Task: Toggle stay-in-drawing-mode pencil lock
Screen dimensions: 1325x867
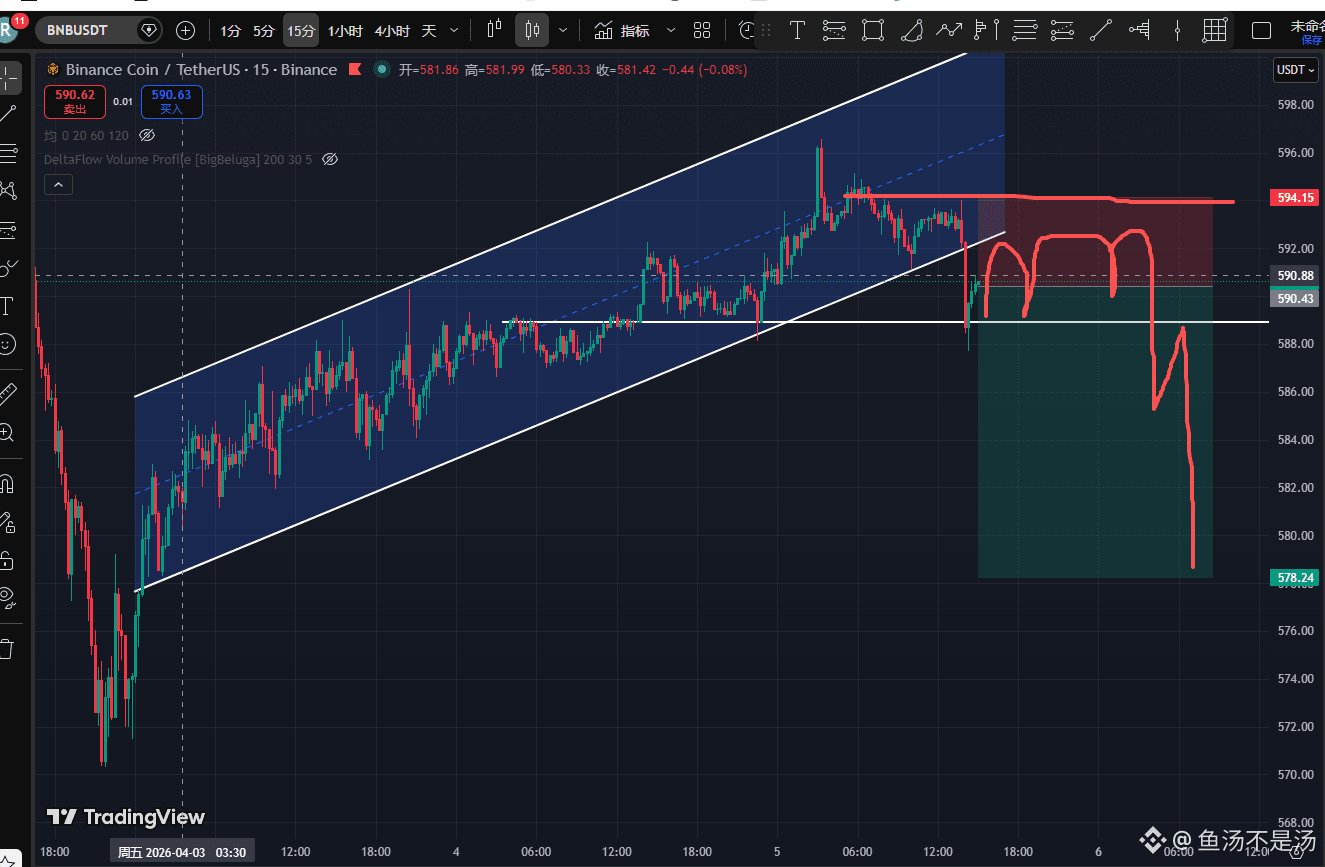Action: click(x=8, y=522)
